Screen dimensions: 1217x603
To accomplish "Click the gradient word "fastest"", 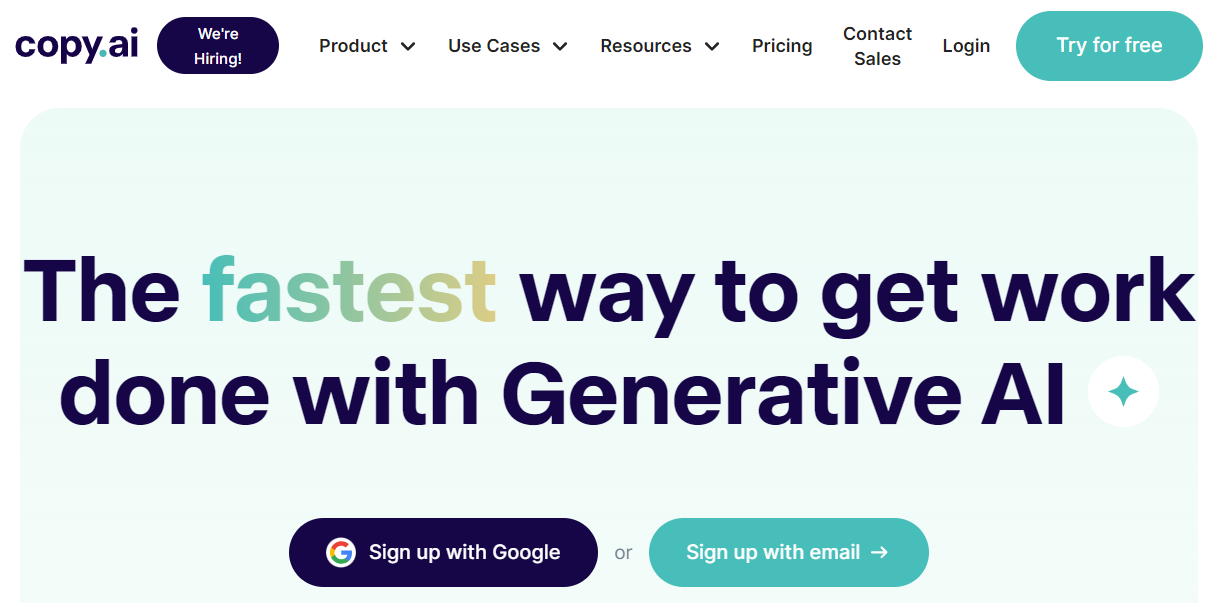I will click(x=349, y=290).
